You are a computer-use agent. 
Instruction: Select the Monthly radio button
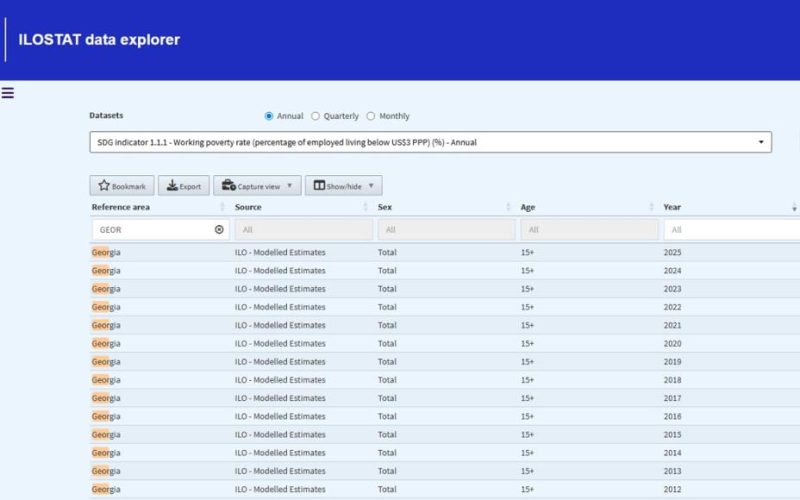pyautogui.click(x=371, y=116)
